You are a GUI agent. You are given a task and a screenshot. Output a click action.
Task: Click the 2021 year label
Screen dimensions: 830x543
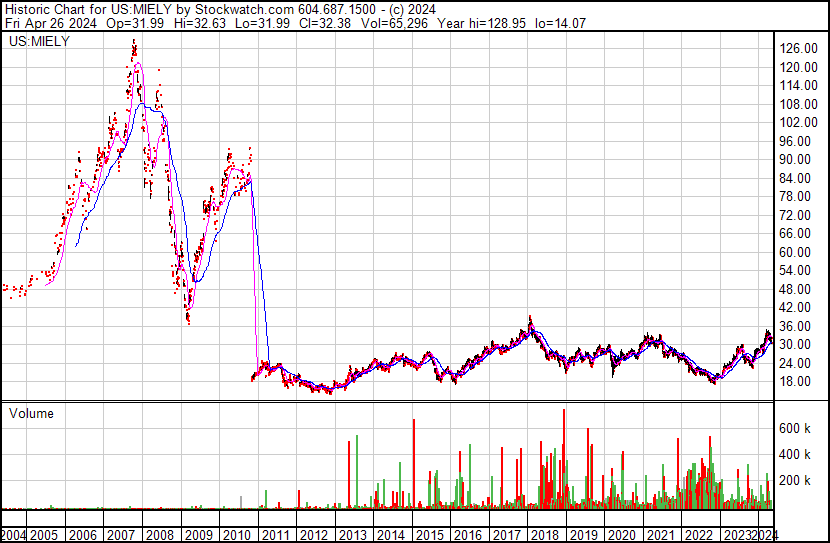(661, 535)
